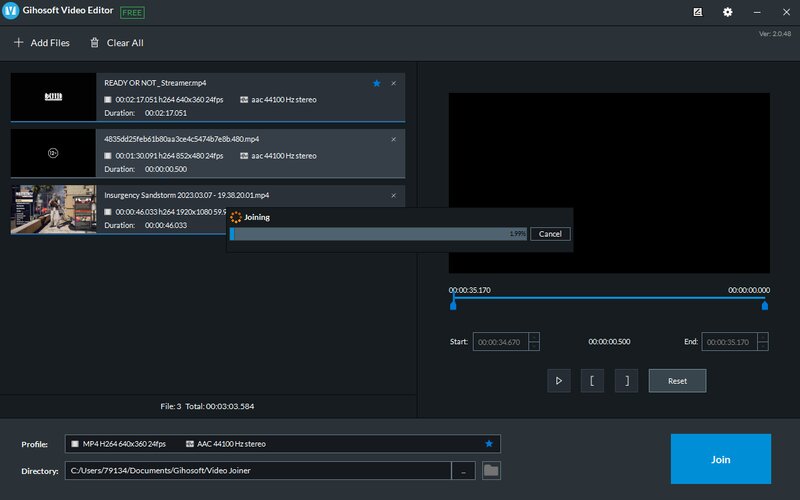Screen dimensions: 800x500
Task: Click the audio icon in Profile field
Action: point(190,444)
